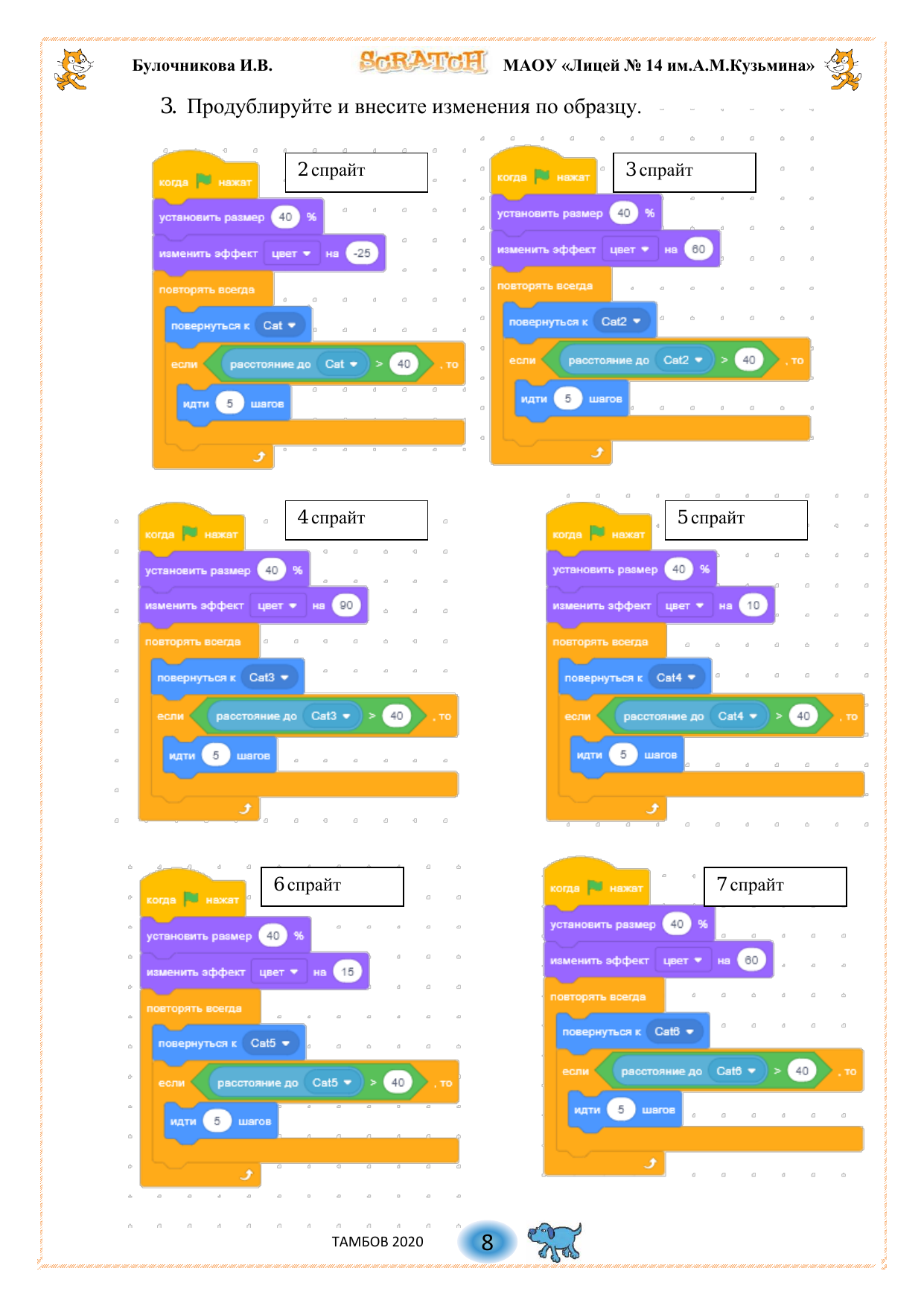Click the Scratch cat mascot in the top-left corner
The image size is (924, 1306).
(73, 69)
